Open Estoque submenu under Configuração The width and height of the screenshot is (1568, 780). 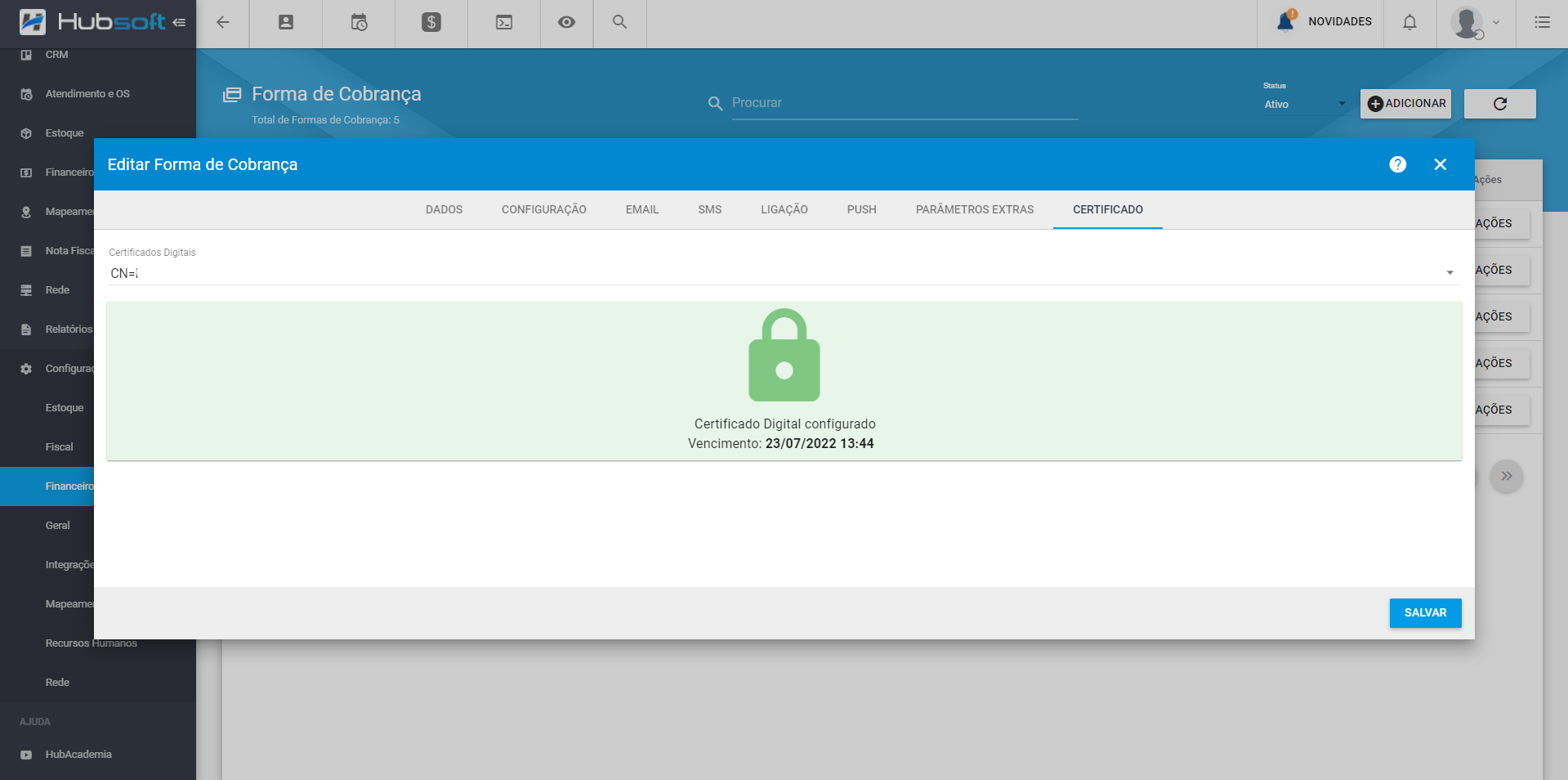click(x=65, y=408)
